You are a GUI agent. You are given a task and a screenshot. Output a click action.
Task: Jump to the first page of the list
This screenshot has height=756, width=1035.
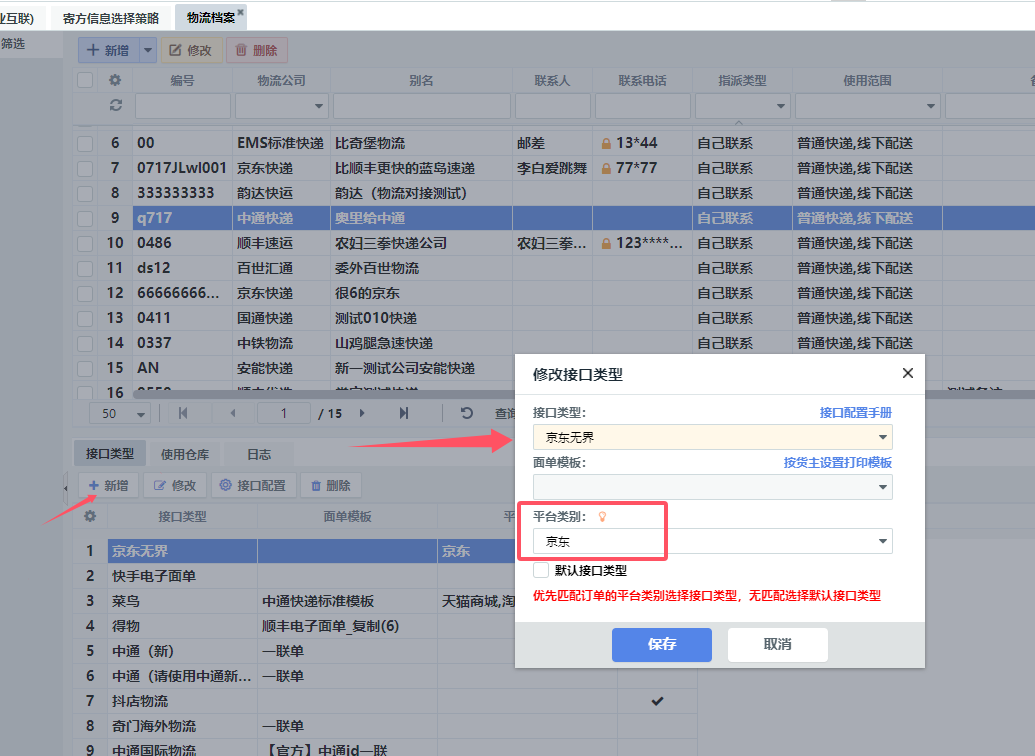[x=183, y=413]
